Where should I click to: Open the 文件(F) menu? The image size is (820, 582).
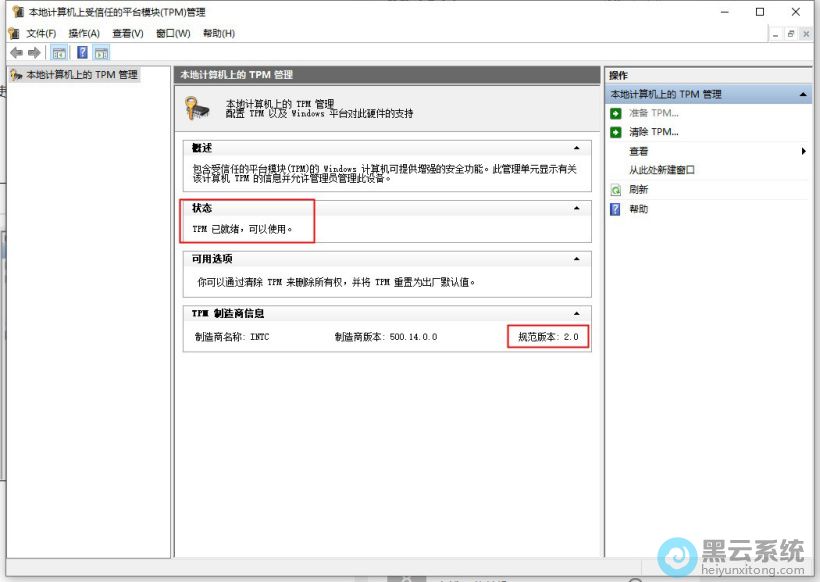pos(40,33)
